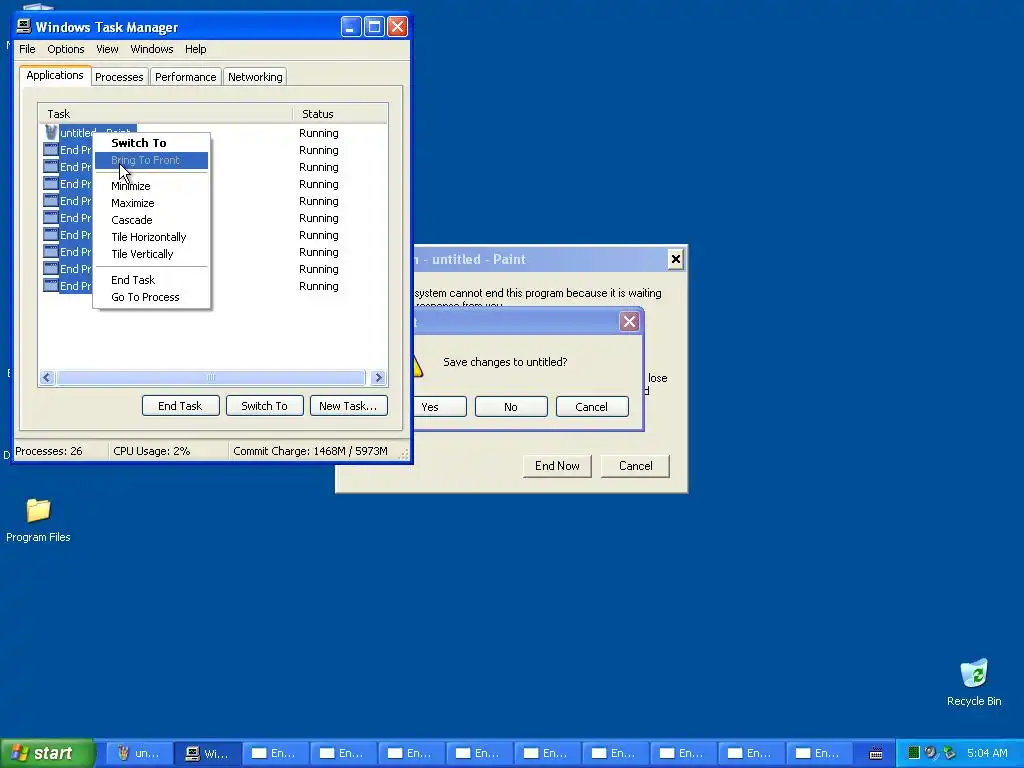Open the Program Files desktop folder

tap(38, 520)
